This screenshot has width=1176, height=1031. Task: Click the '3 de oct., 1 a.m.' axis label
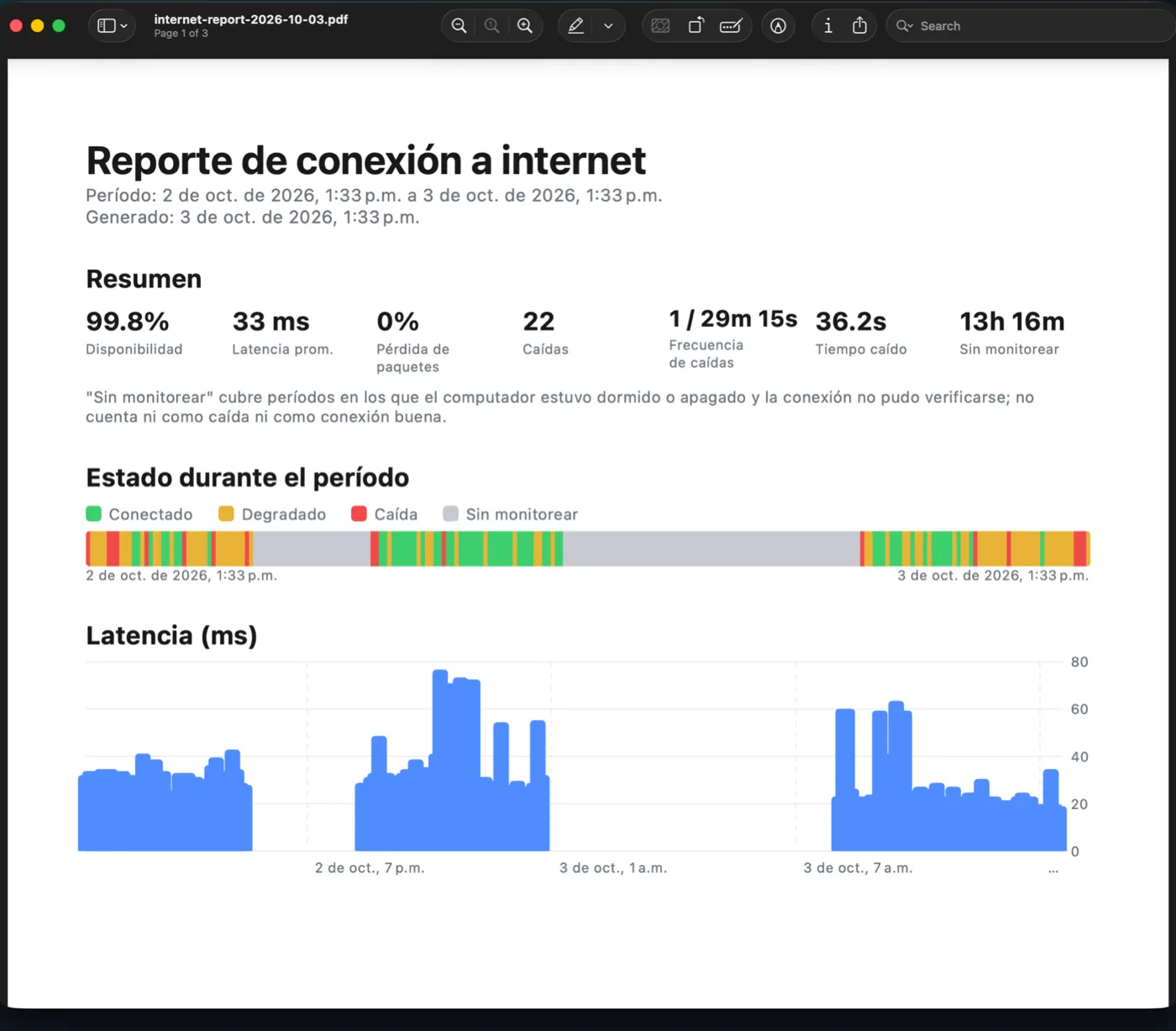click(x=613, y=868)
